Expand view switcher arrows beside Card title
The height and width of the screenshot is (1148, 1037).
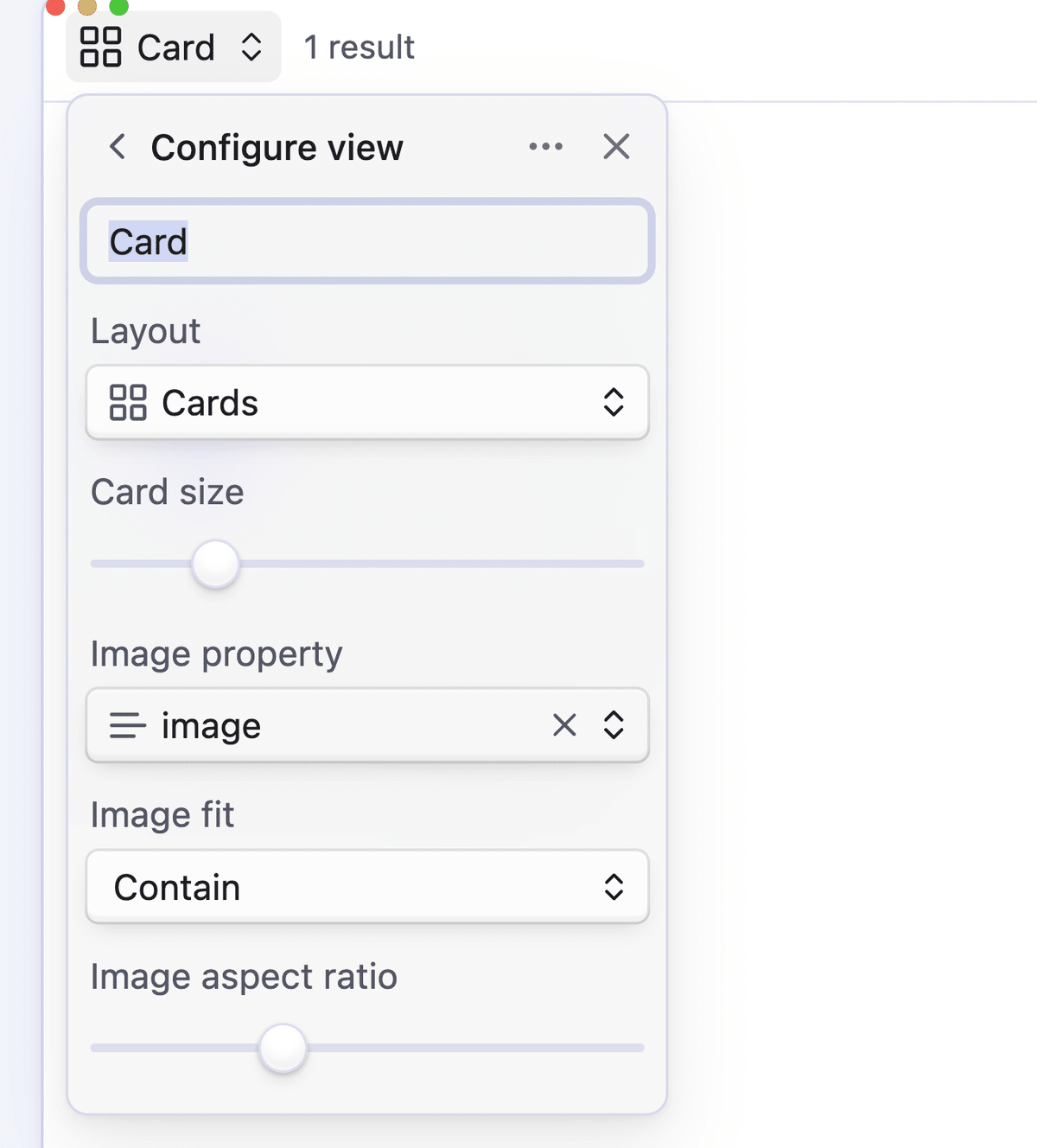click(251, 47)
